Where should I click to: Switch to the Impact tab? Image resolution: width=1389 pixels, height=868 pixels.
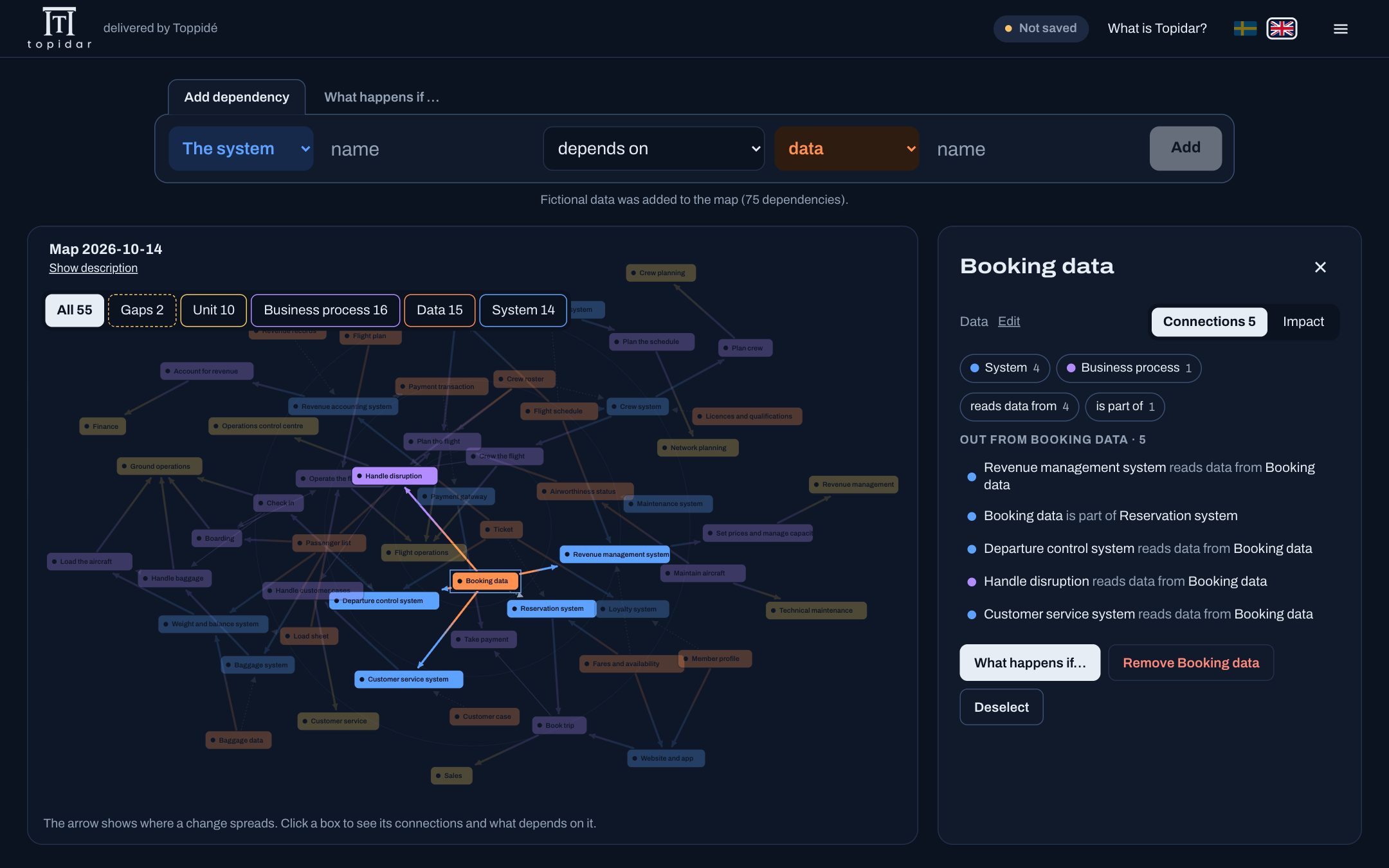click(x=1303, y=321)
